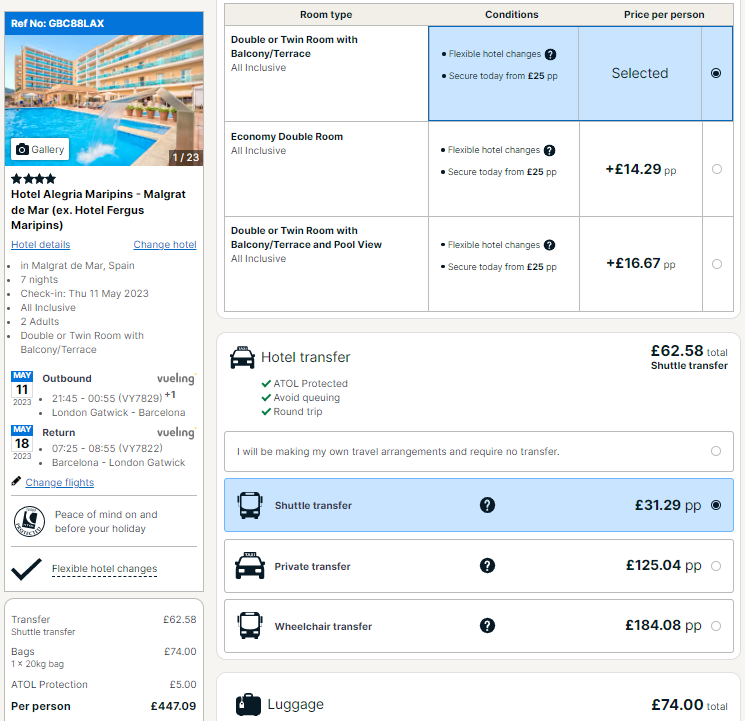Open help icon for Shuttle transfer

coord(487,505)
